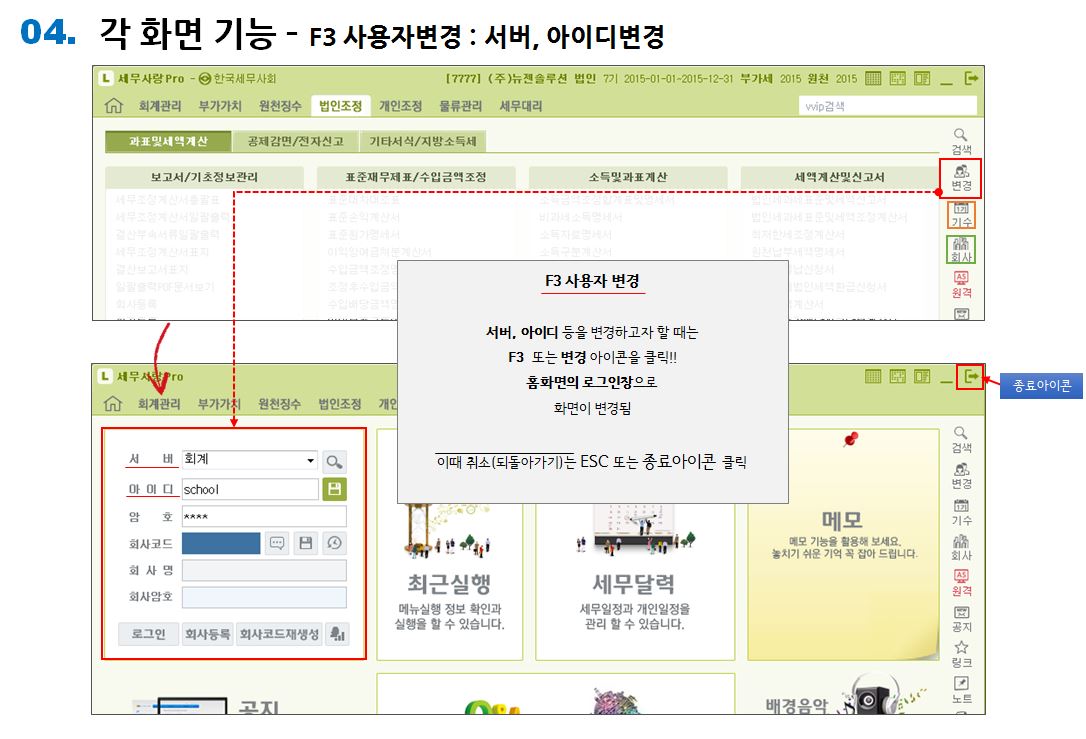Click magnifier icon beside the server dropdown
The image size is (1086, 739).
(x=334, y=461)
